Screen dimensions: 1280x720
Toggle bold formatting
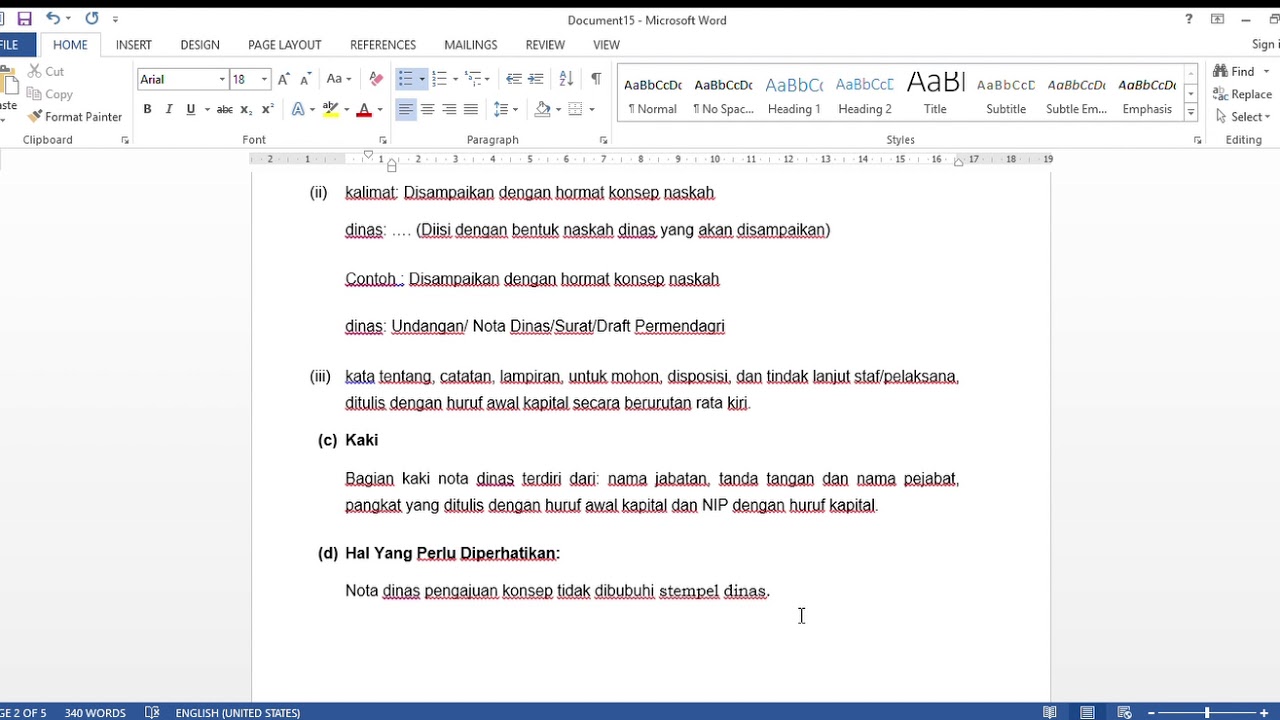pyautogui.click(x=147, y=109)
